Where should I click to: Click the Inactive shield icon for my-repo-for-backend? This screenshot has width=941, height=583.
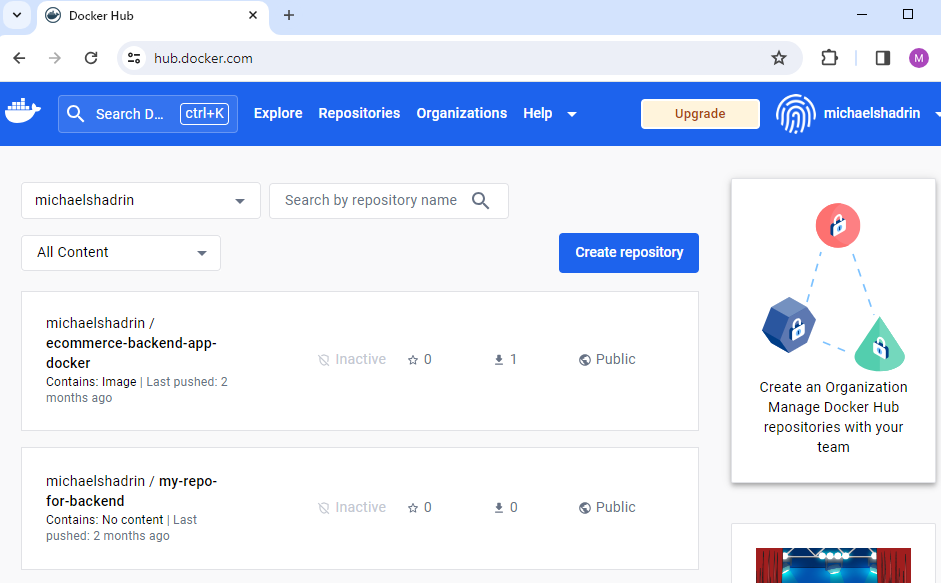(x=323, y=508)
